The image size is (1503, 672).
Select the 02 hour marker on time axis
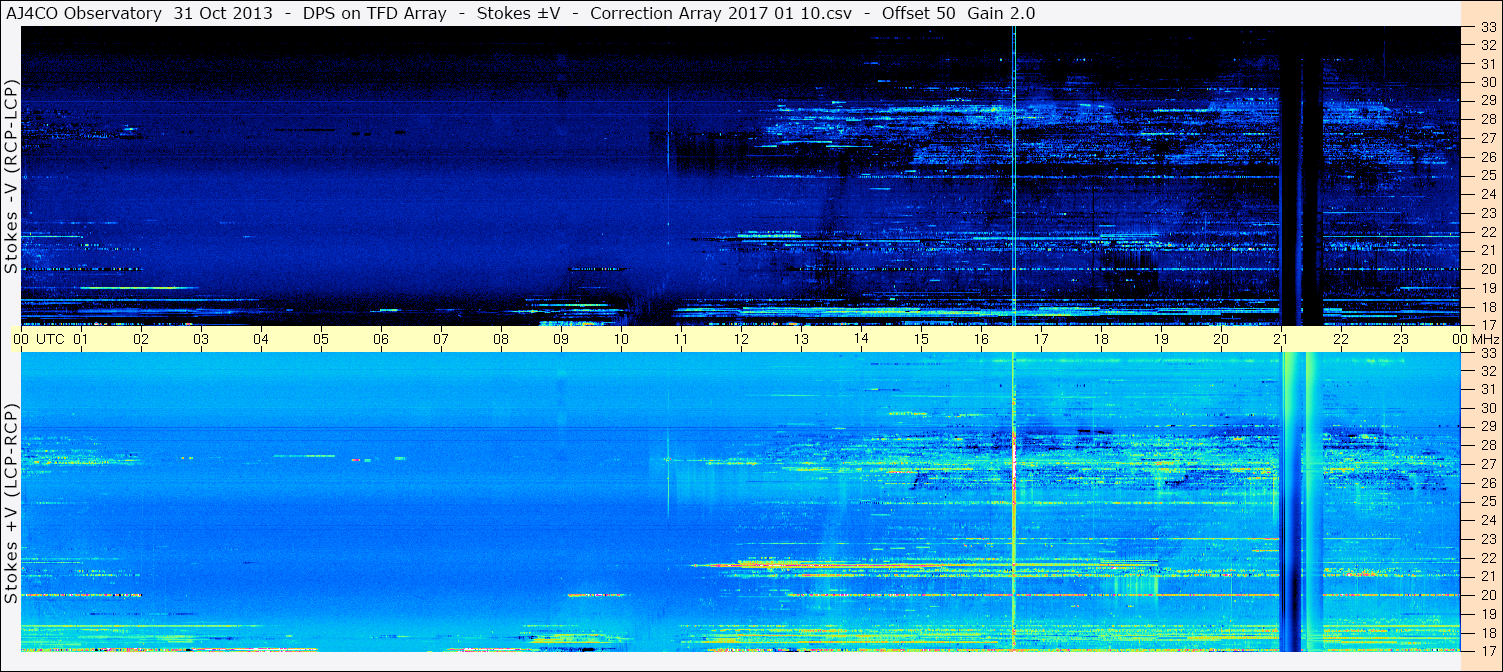[x=141, y=339]
